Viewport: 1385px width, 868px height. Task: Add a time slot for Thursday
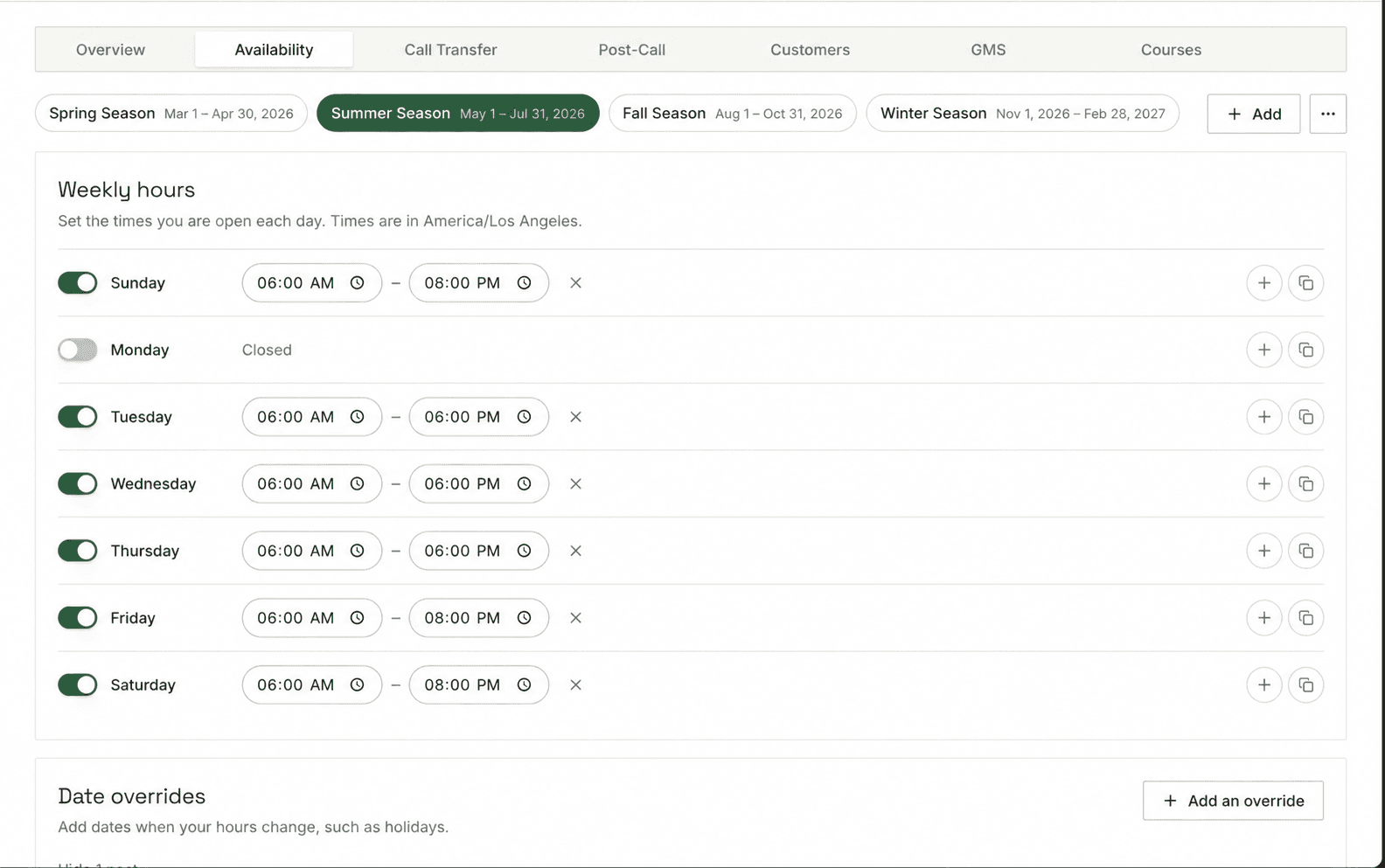tap(1263, 551)
